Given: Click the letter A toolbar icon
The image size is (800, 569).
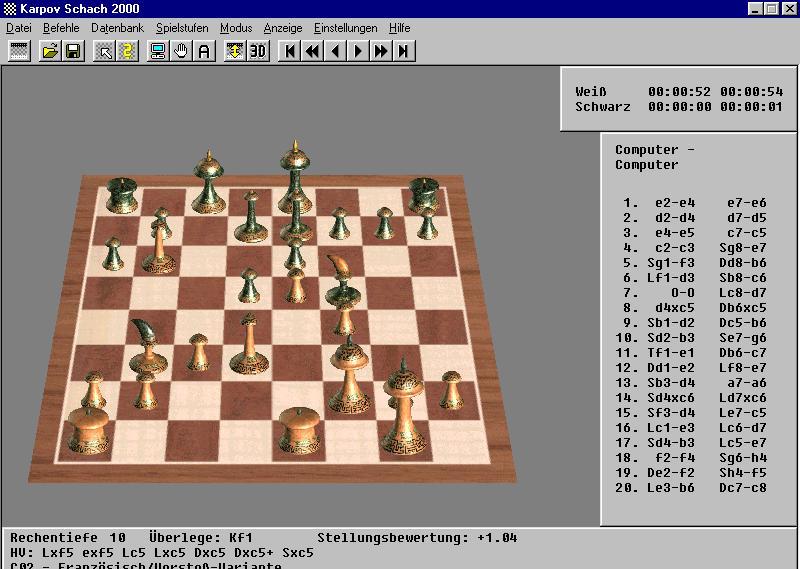Looking at the screenshot, I should [x=204, y=51].
